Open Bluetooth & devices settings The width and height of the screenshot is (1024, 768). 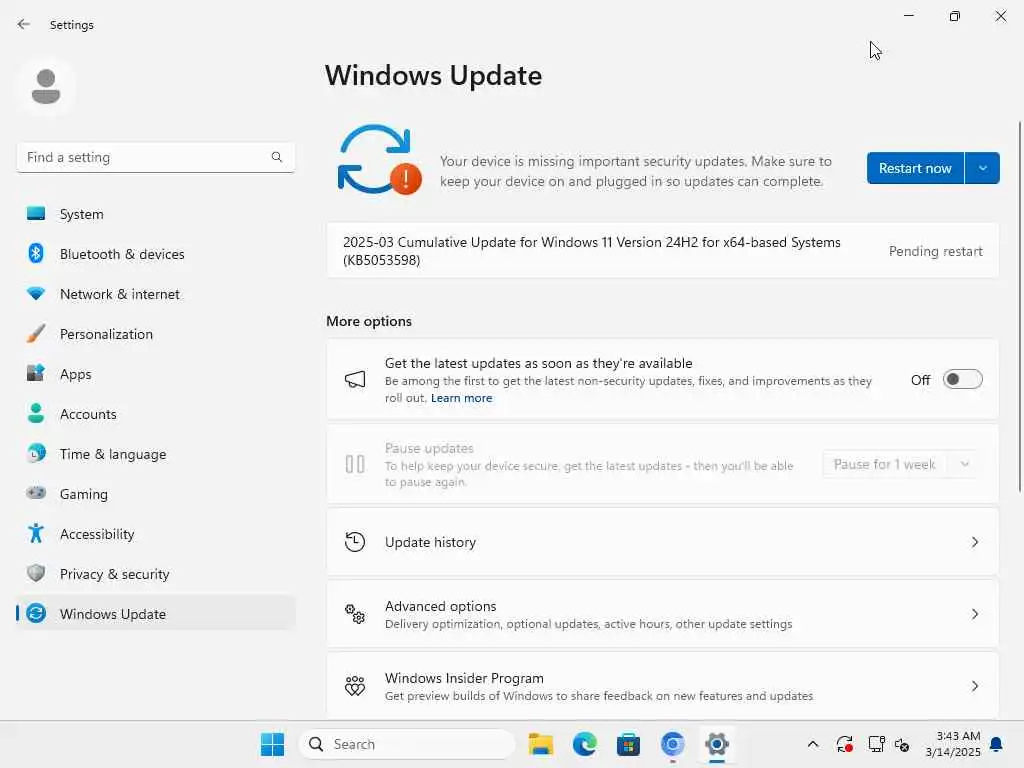point(156,253)
